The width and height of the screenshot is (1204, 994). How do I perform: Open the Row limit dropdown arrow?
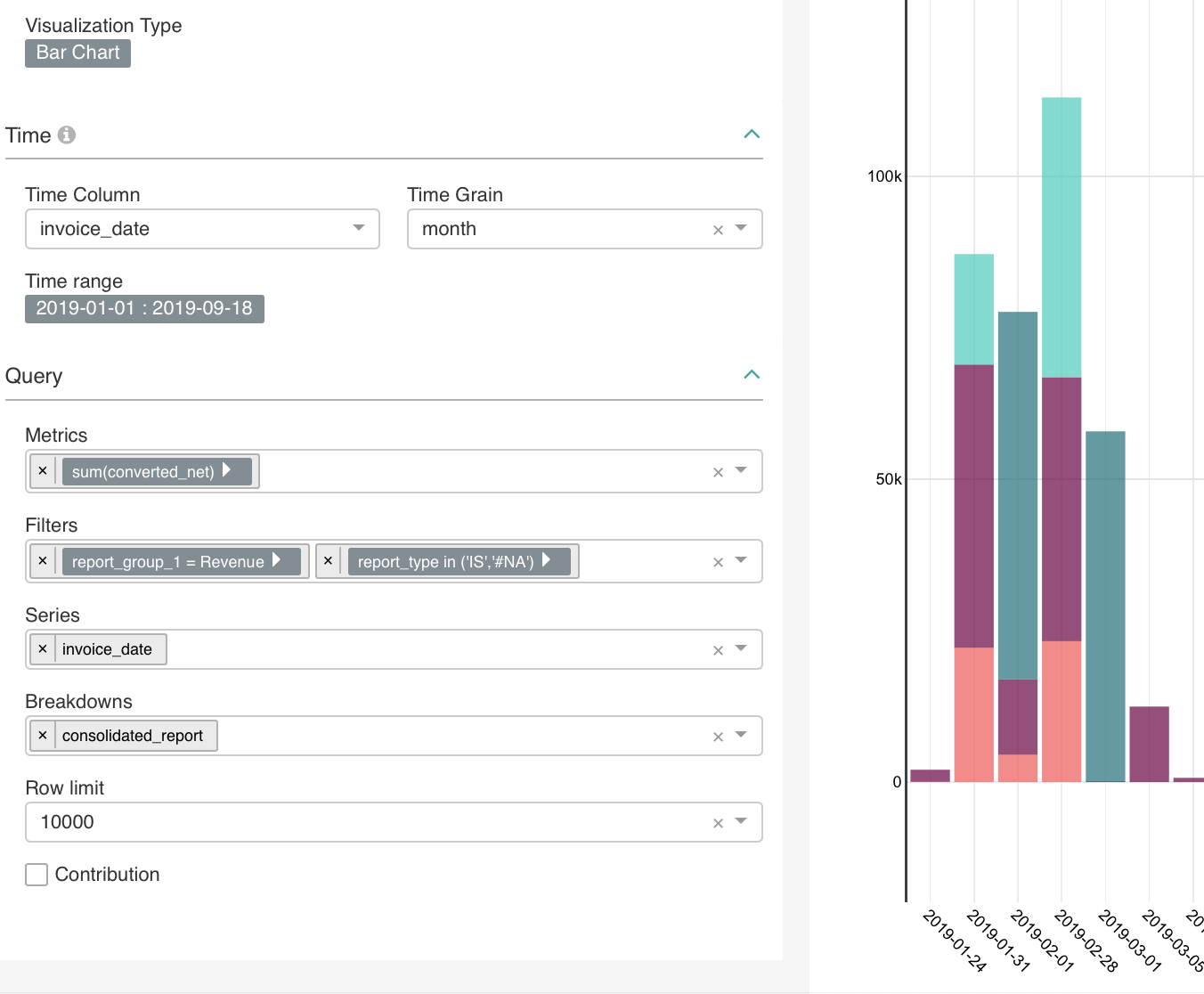pyautogui.click(x=741, y=821)
